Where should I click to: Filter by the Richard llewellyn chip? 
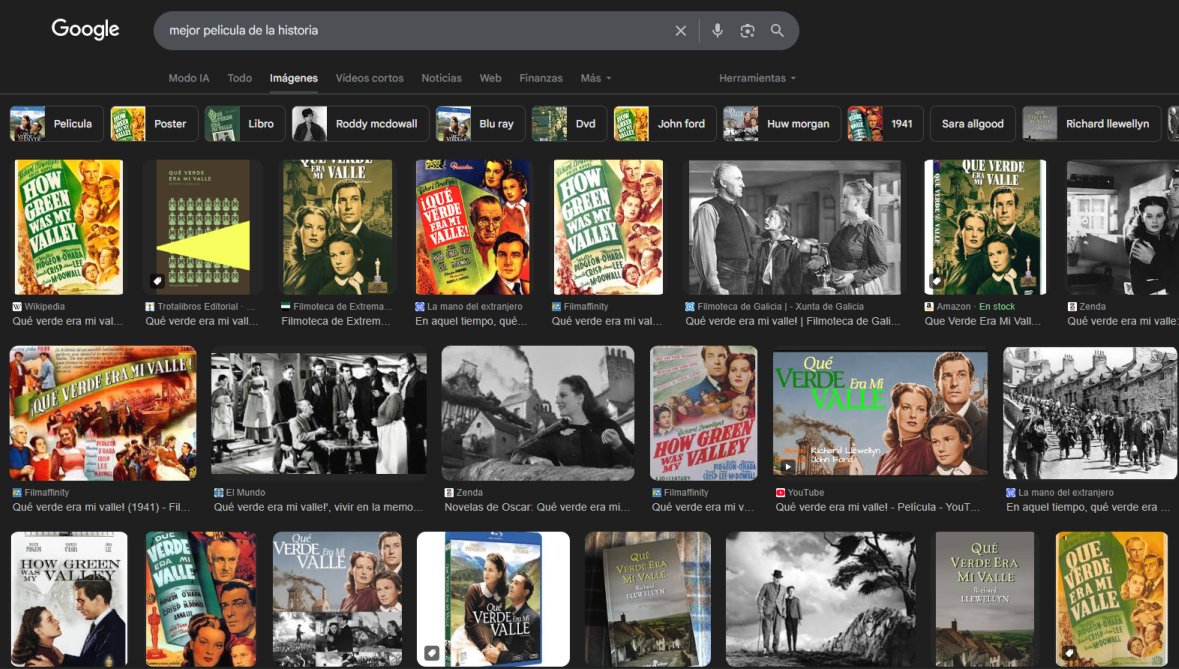point(1092,124)
